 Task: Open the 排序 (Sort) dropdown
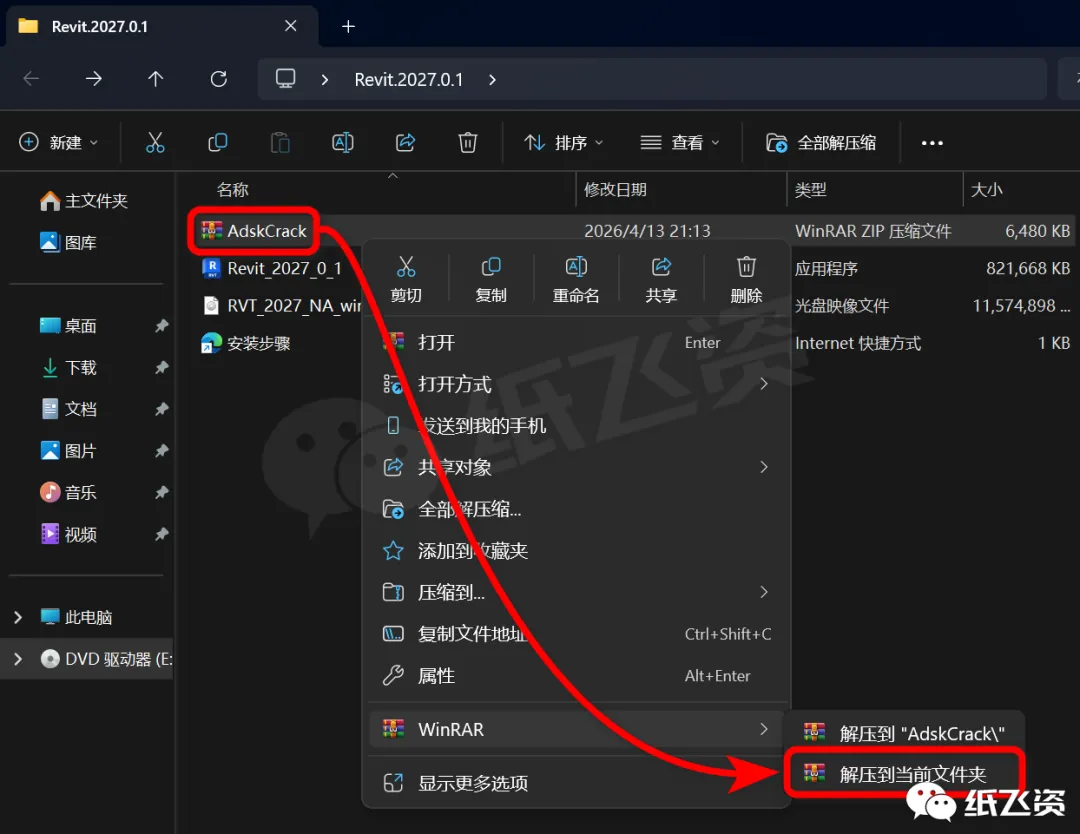(563, 143)
